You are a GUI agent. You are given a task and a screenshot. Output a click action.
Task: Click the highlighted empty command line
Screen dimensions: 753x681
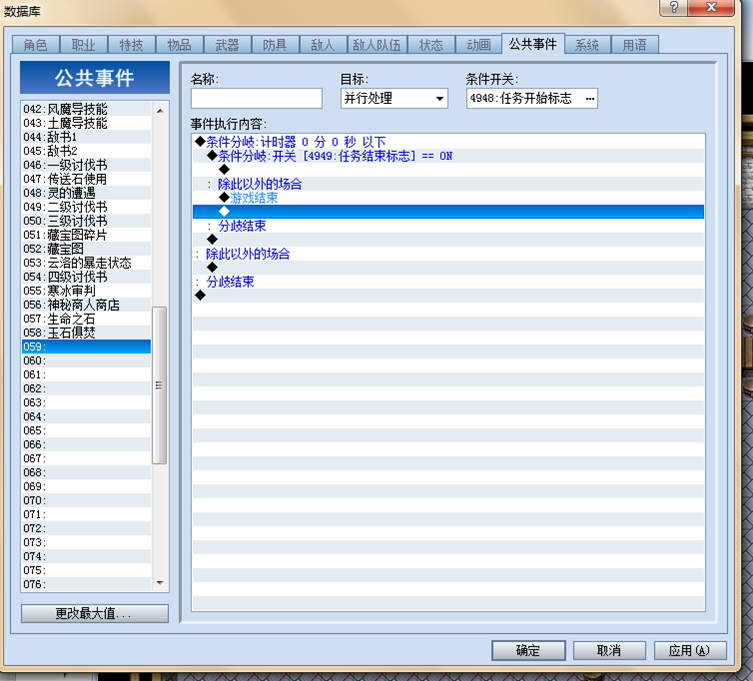[449, 211]
